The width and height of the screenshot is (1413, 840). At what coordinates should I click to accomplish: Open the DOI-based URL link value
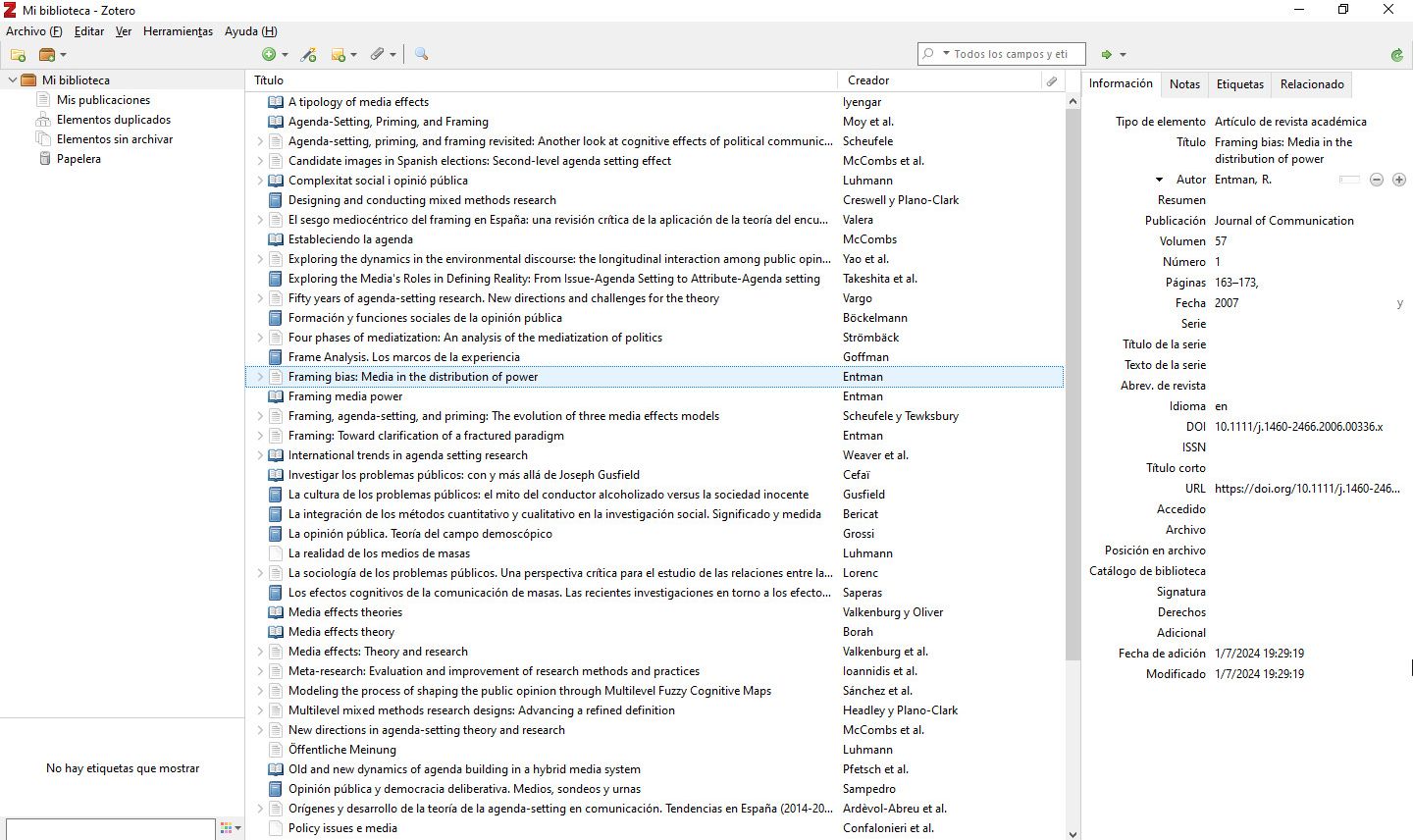[1307, 489]
